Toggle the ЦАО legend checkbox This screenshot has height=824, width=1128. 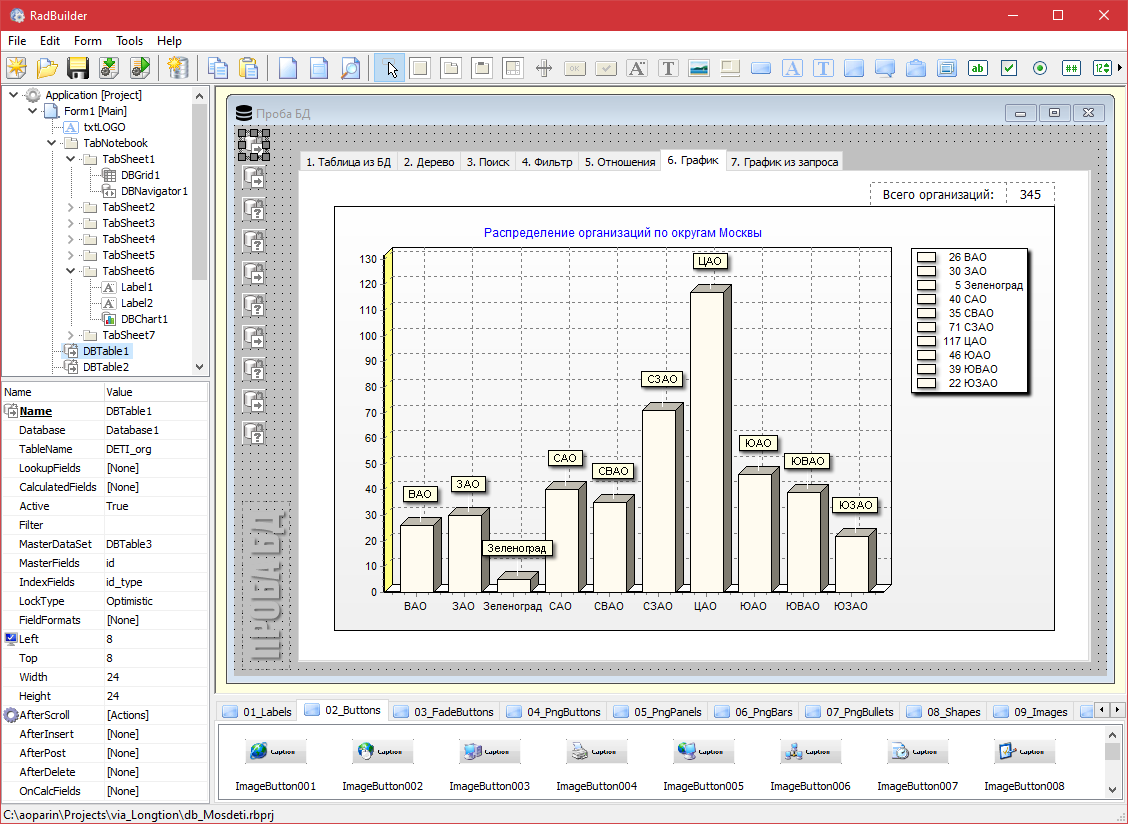tap(926, 341)
